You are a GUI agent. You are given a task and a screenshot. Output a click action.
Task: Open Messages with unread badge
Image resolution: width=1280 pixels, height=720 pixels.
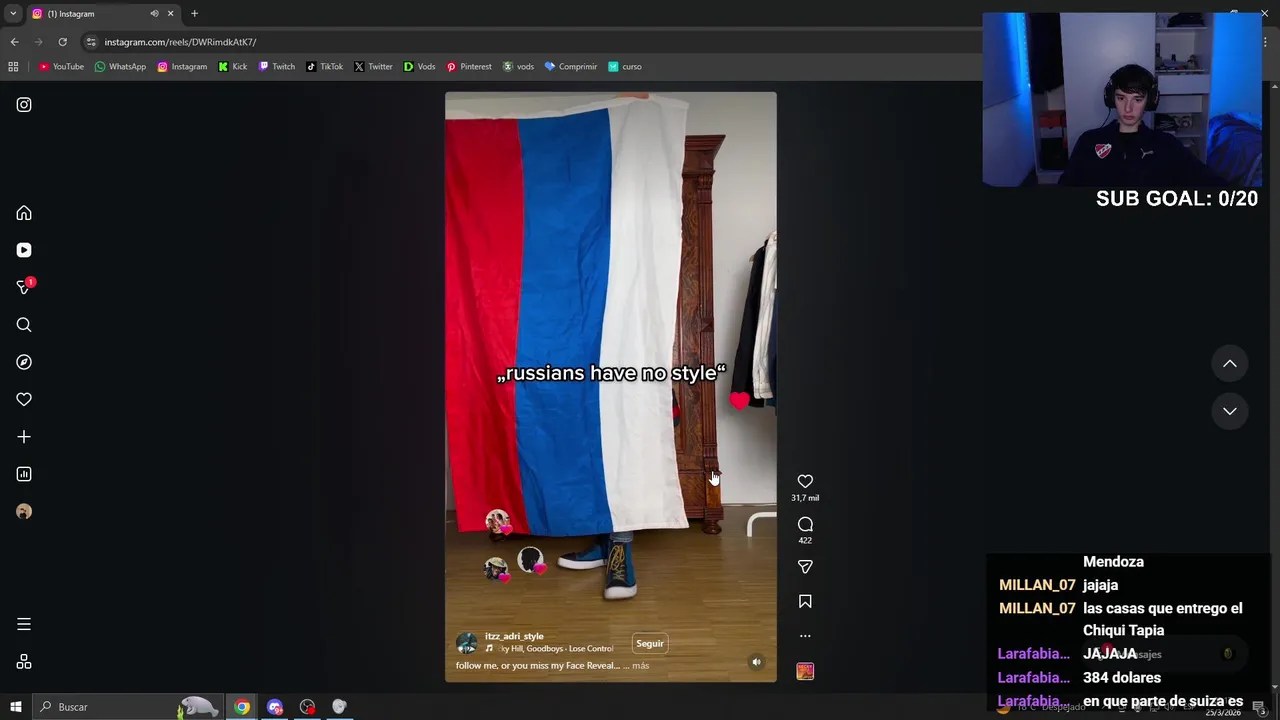point(24,287)
